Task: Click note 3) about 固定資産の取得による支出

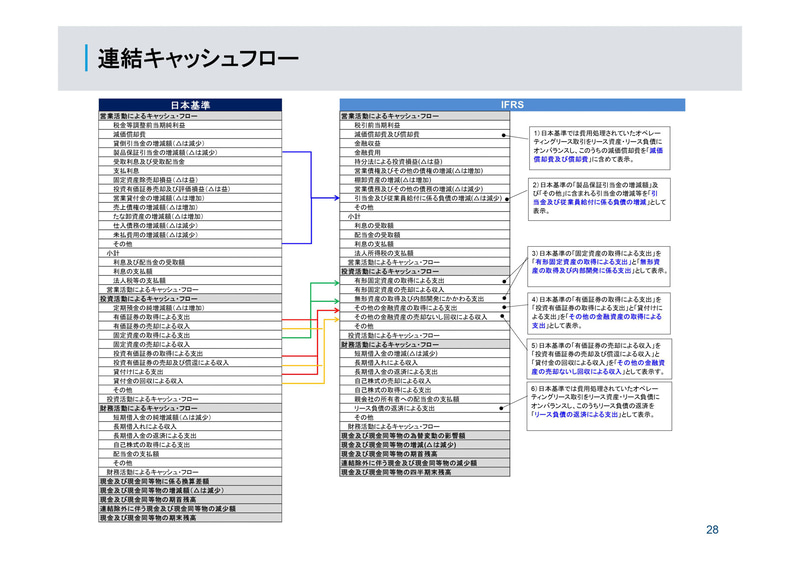Action: pyautogui.click(x=598, y=266)
